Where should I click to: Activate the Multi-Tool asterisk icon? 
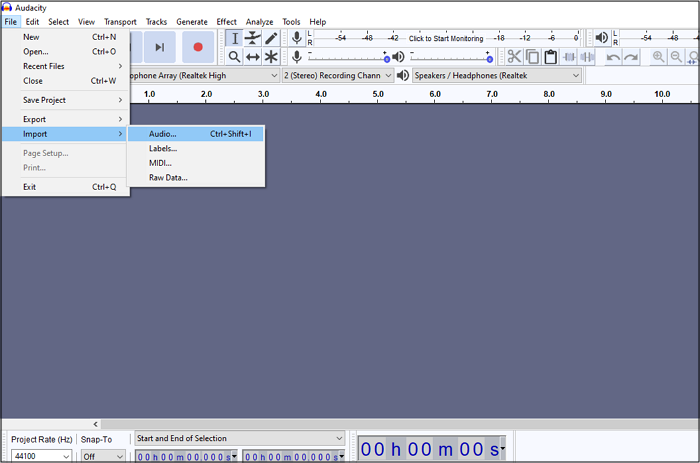[x=271, y=57]
